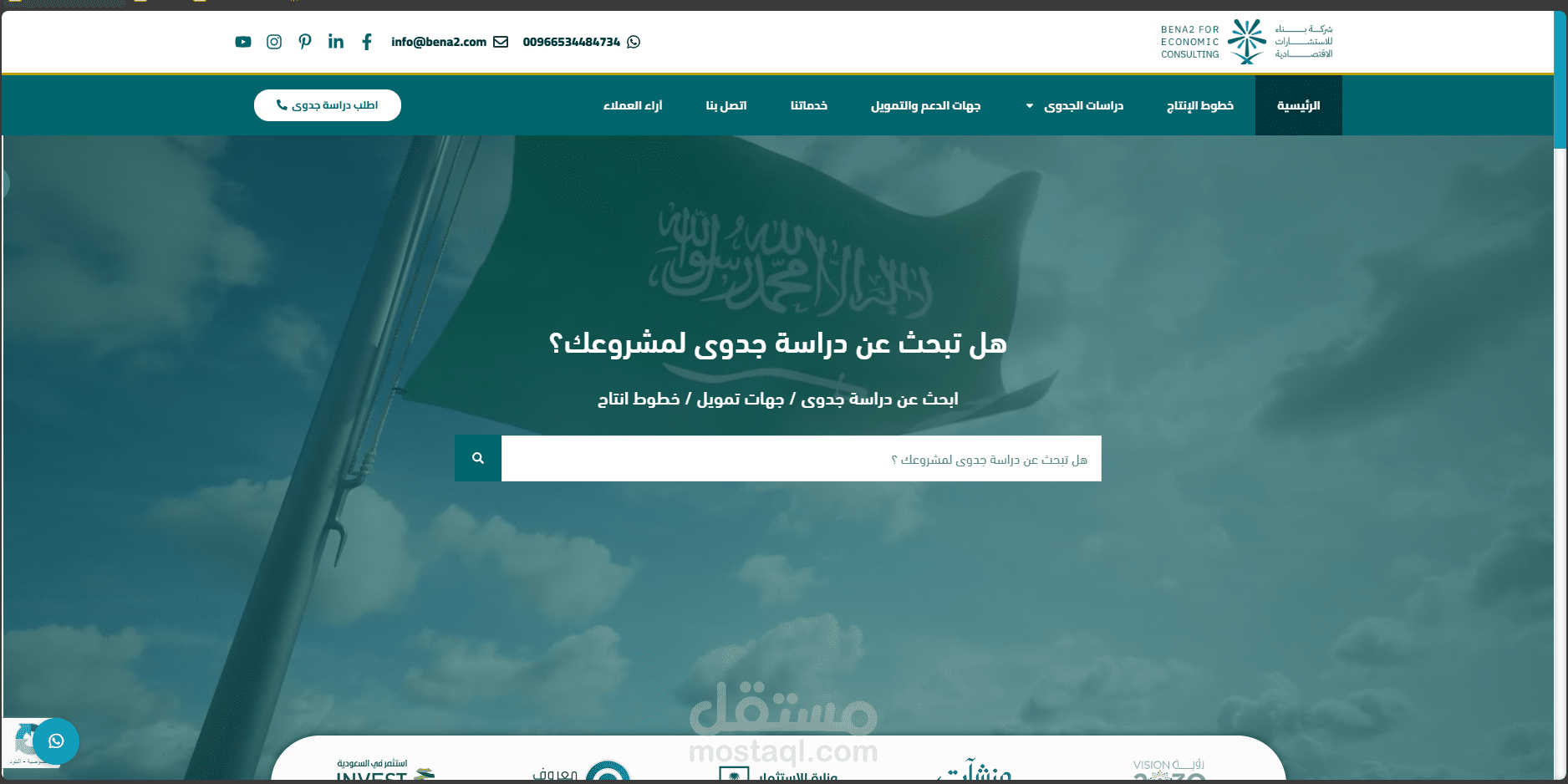
Task: Click the feasibility study search input field
Action: pos(802,458)
